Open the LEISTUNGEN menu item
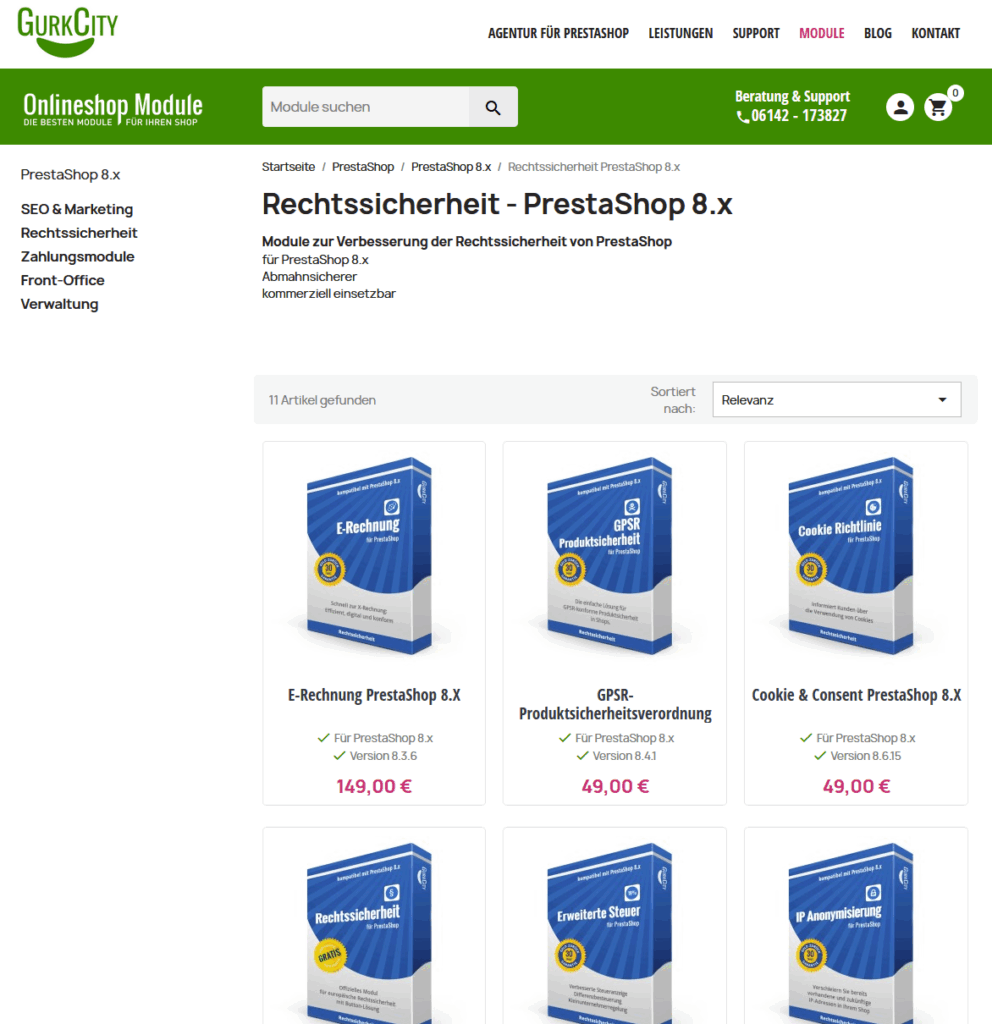This screenshot has height=1024, width=992. tap(680, 33)
